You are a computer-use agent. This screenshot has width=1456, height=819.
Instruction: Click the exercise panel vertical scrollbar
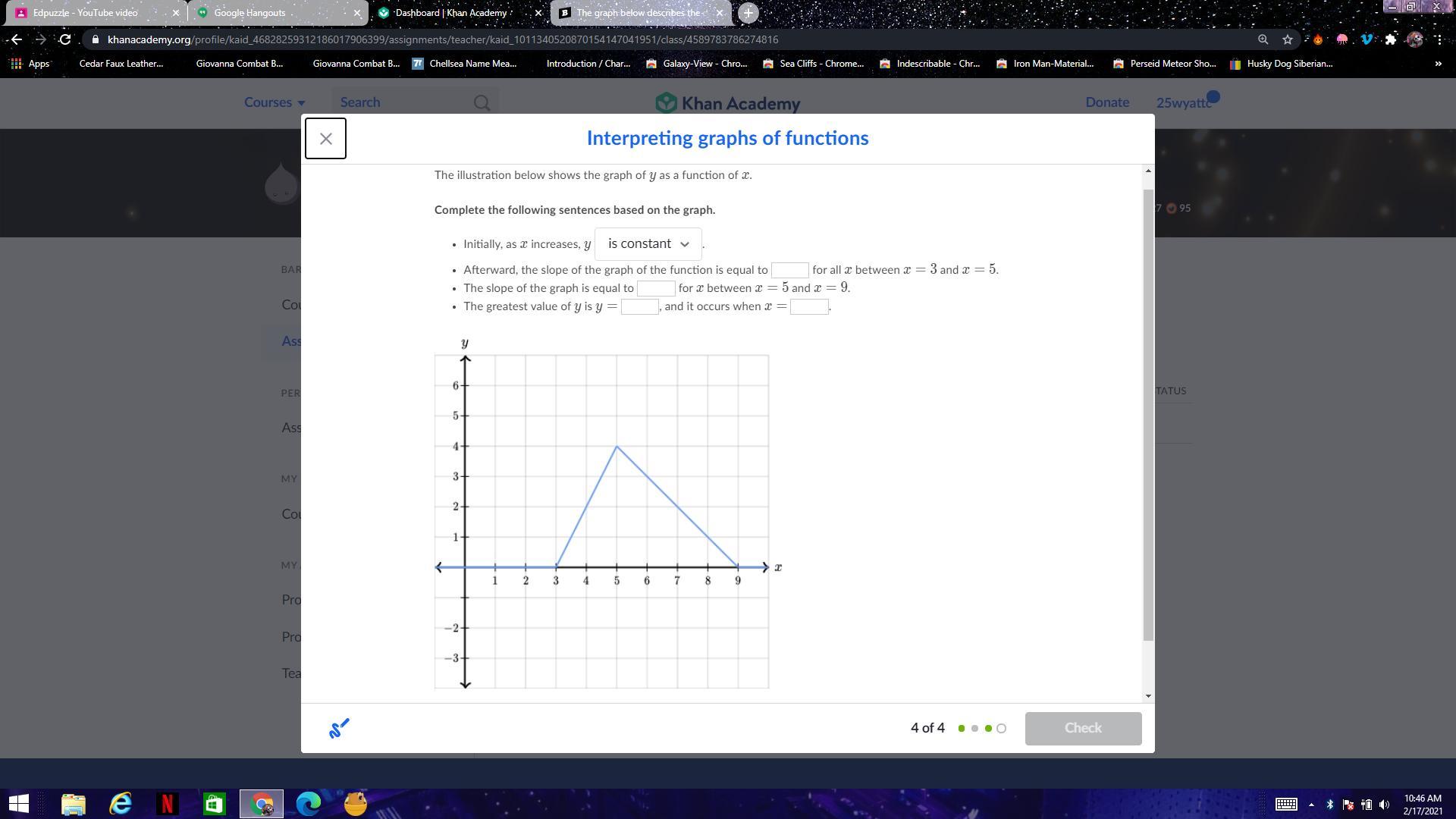[x=1147, y=413]
